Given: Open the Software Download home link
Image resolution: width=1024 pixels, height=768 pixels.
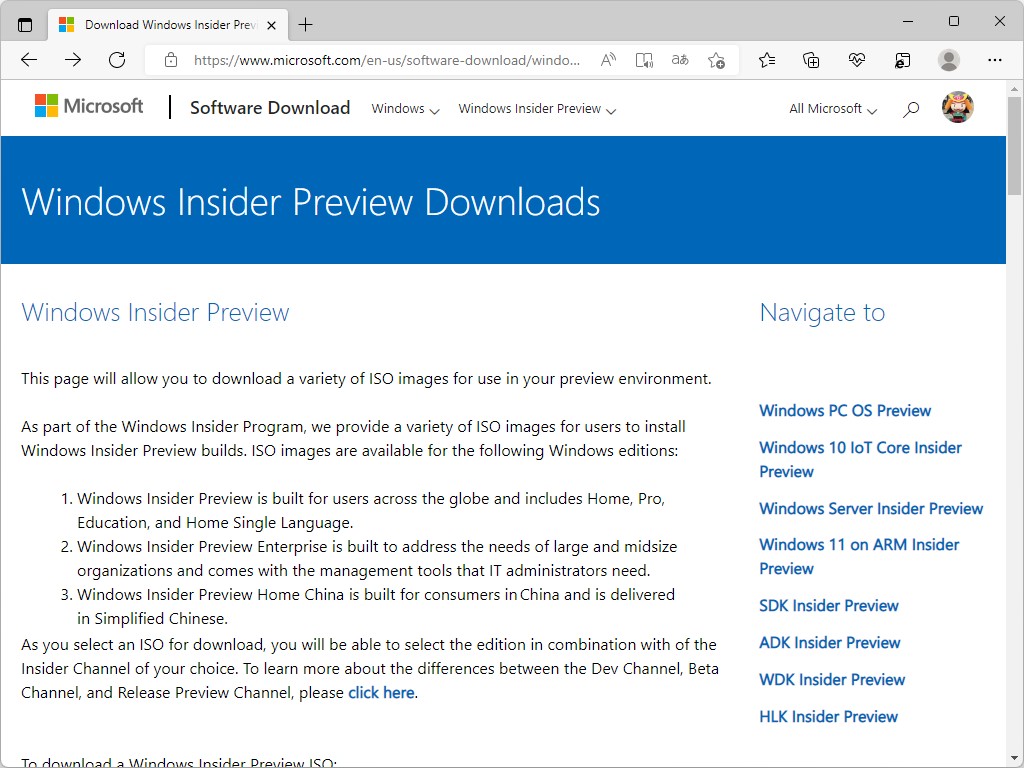Looking at the screenshot, I should (x=270, y=108).
